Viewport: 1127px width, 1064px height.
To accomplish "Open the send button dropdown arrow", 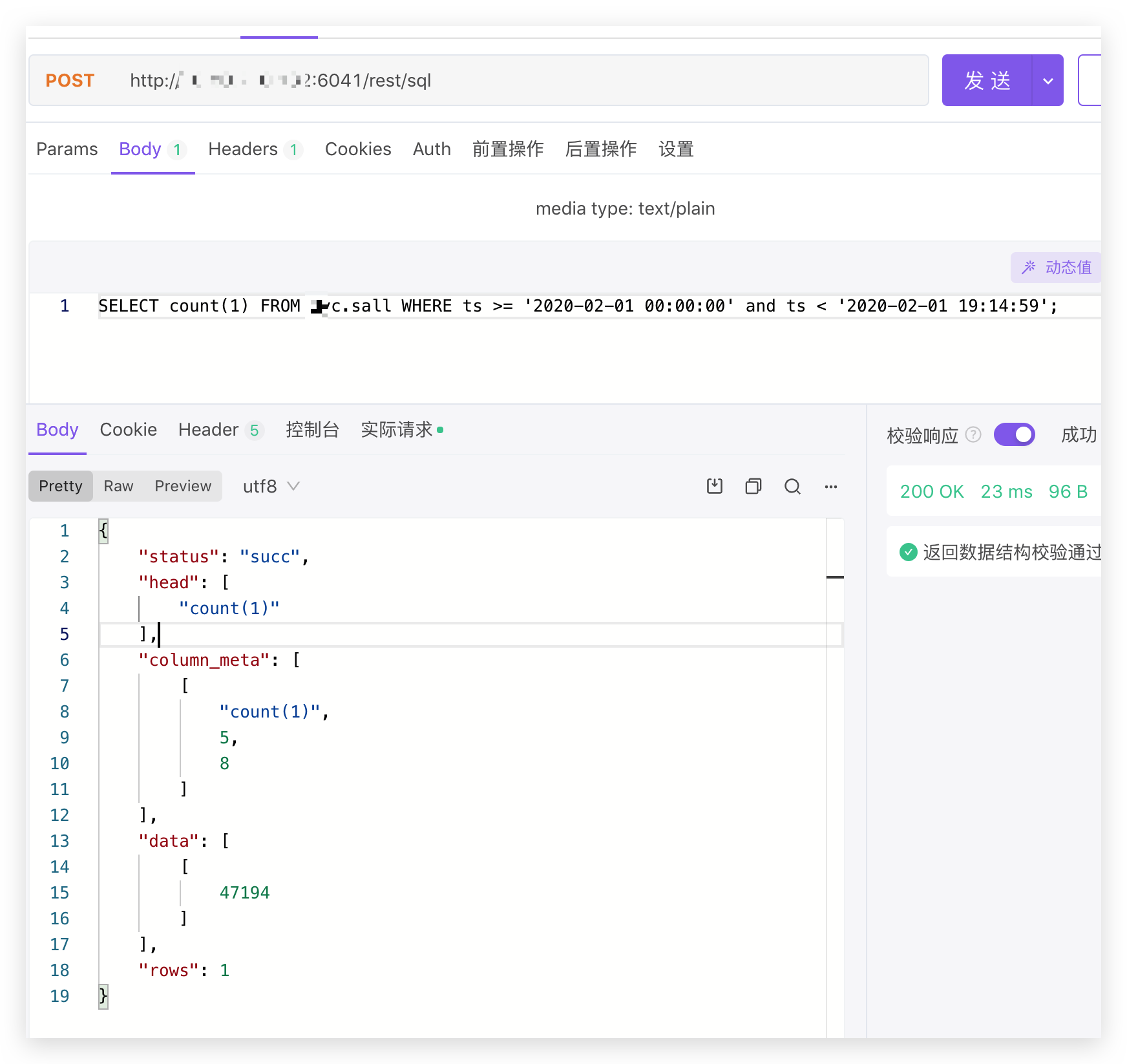I will point(1047,80).
